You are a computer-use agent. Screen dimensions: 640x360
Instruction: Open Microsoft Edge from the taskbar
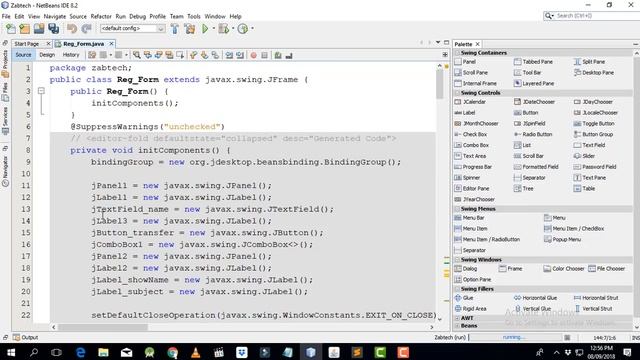[80, 352]
